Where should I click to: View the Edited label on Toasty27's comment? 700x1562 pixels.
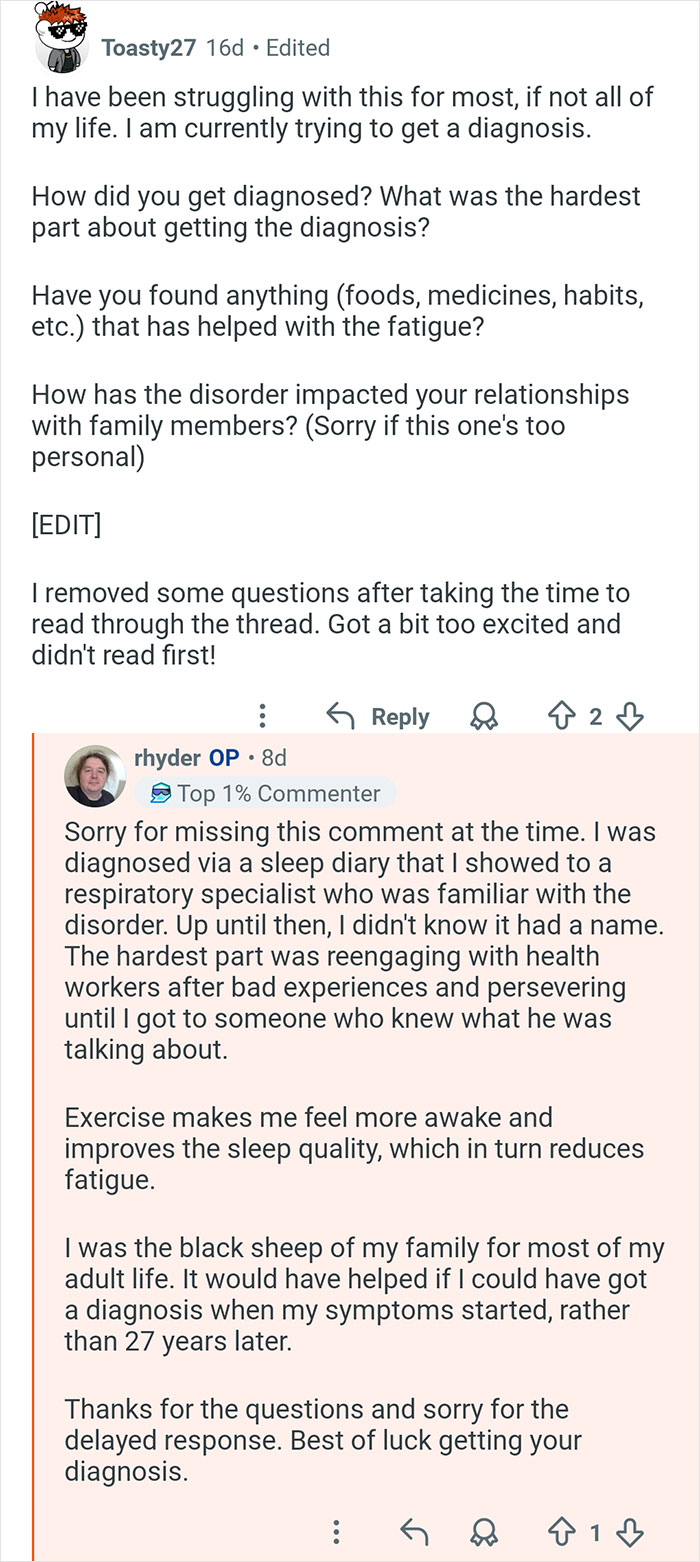[298, 47]
